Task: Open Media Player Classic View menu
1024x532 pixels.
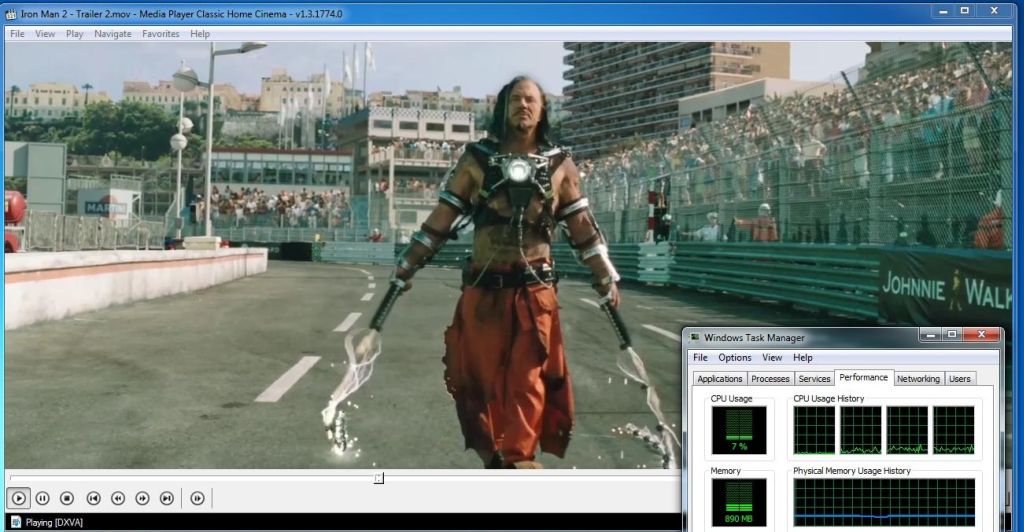Action: click(x=45, y=34)
